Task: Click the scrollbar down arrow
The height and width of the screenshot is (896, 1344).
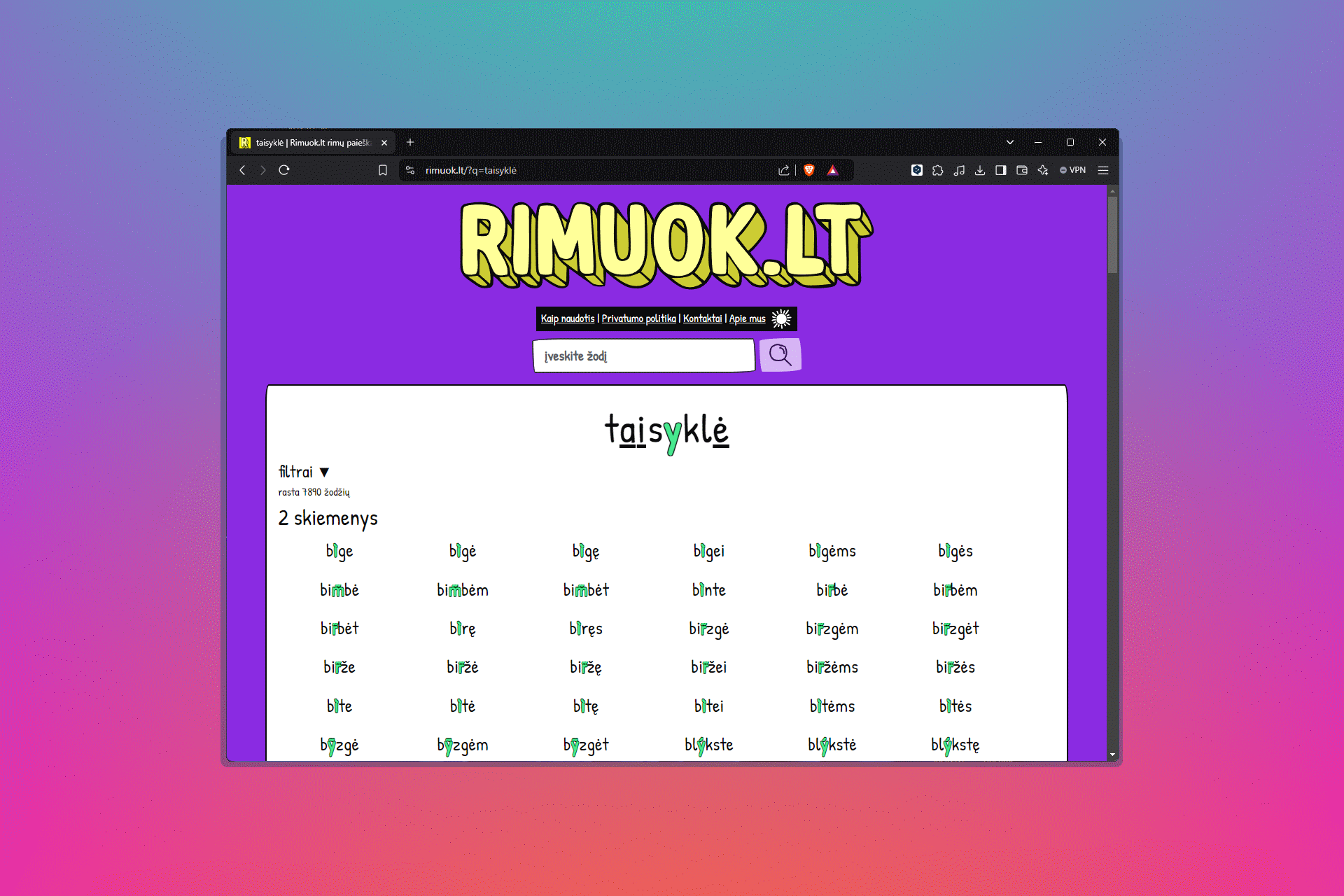Action: 1112,755
